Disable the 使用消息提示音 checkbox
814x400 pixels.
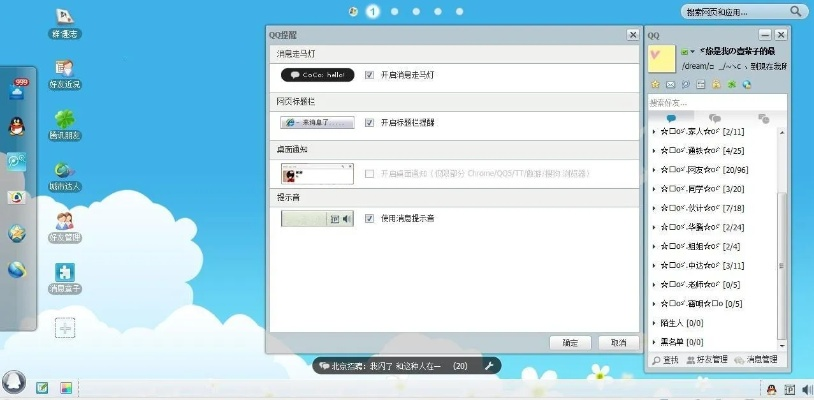click(370, 218)
